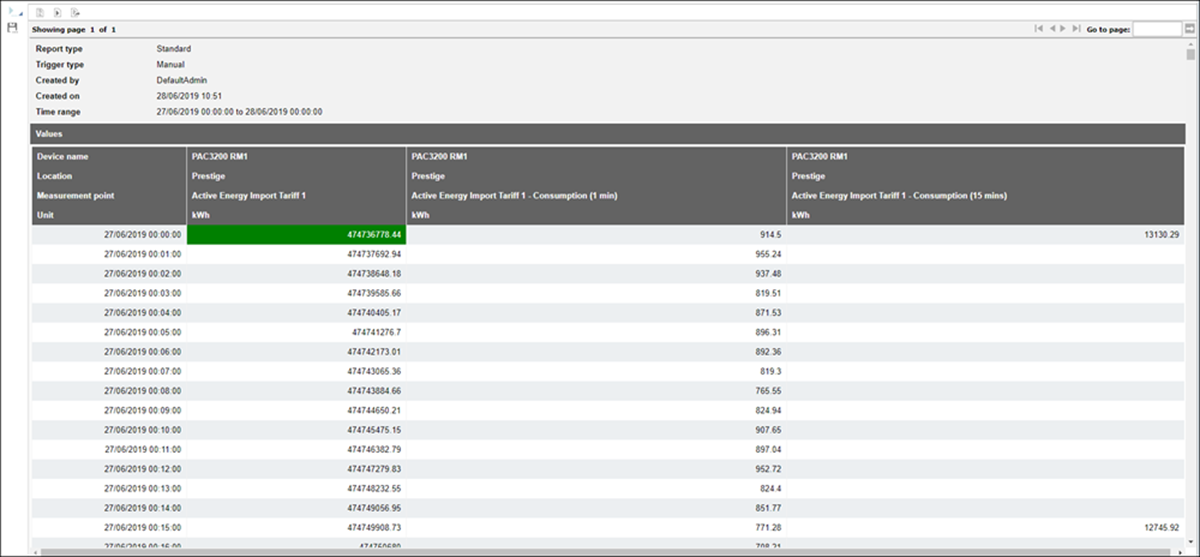The width and height of the screenshot is (1200, 557).
Task: Go to the next report page
Action: (1063, 29)
